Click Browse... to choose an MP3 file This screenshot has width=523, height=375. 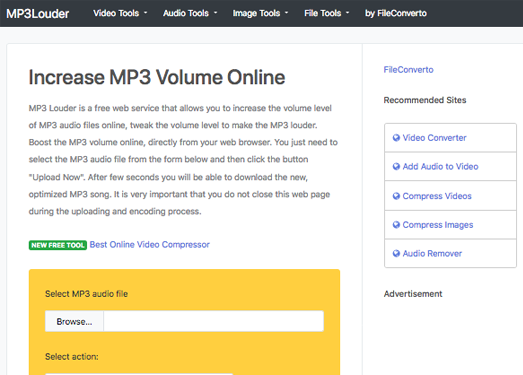[74, 321]
